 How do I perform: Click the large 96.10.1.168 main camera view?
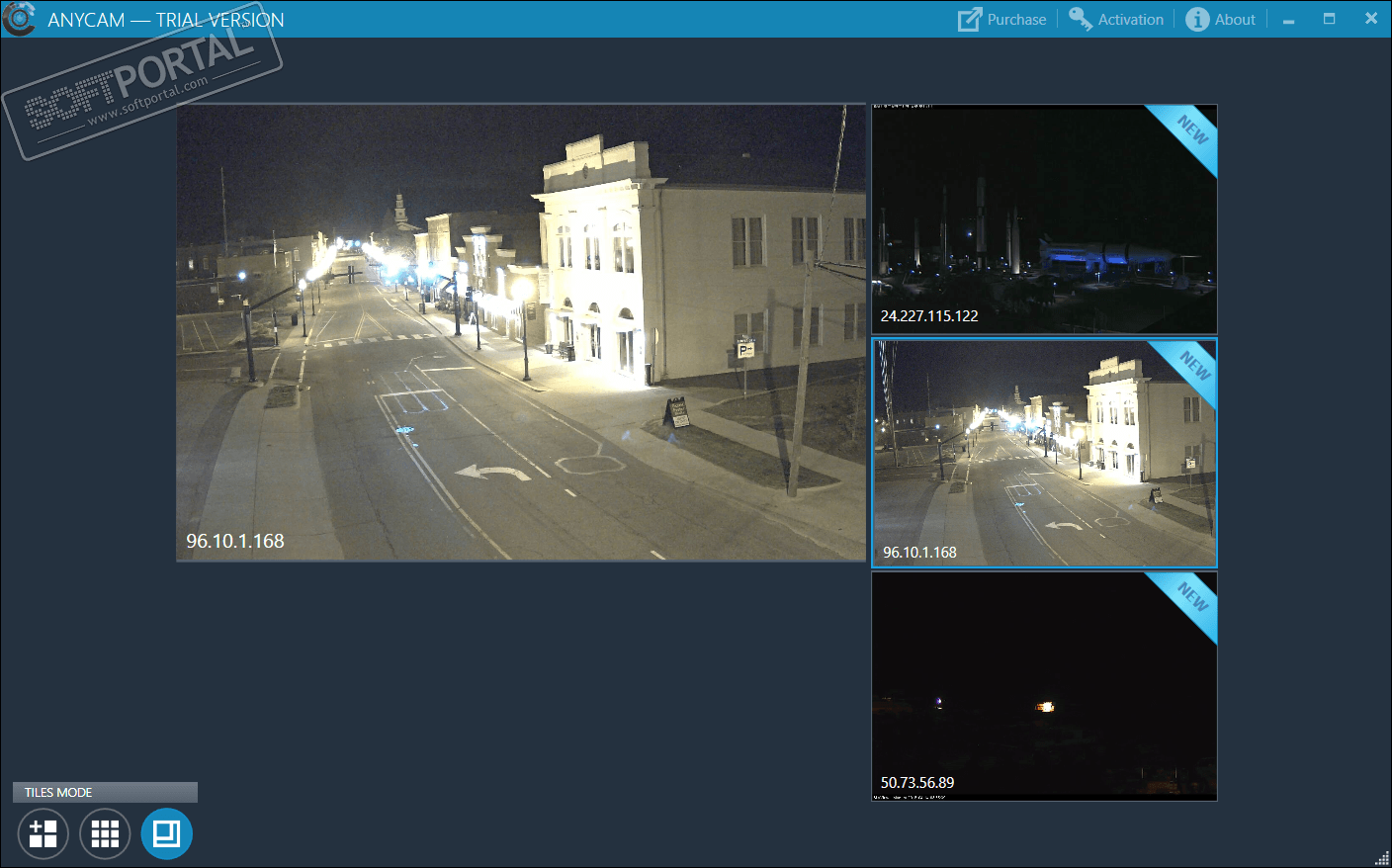click(521, 332)
